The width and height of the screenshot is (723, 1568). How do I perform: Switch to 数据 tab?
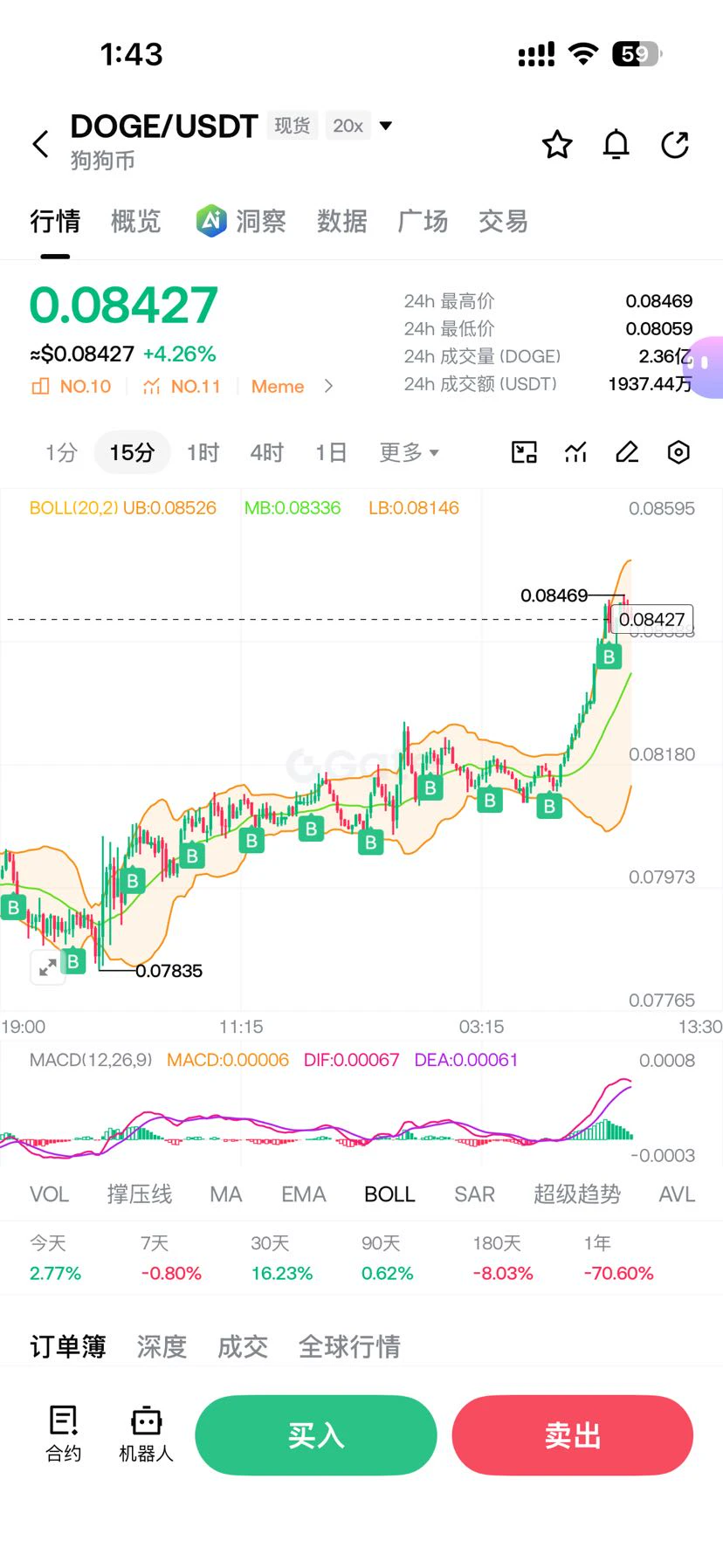(342, 221)
